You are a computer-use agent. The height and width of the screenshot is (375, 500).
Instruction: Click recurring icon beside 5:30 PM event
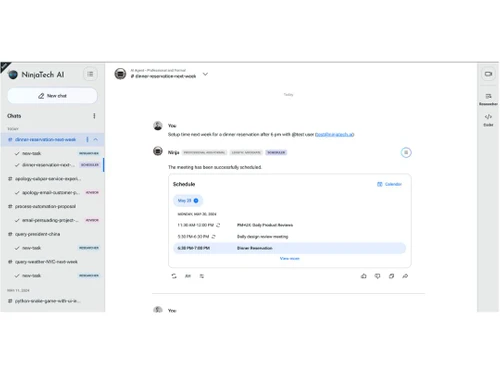tap(213, 237)
